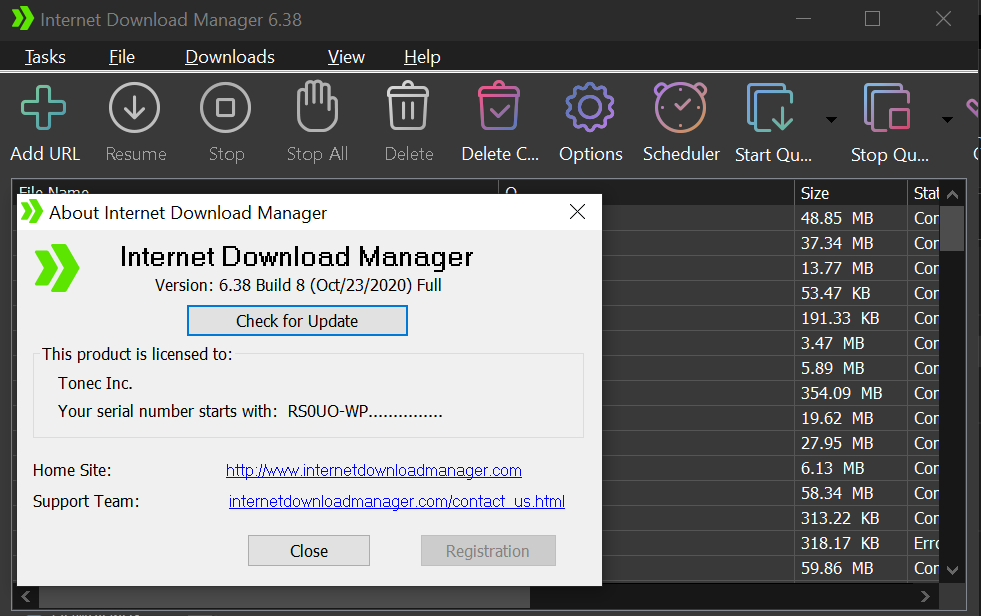The width and height of the screenshot is (981, 616).
Task: Select the row with size 59.86 MB
Action: coord(770,568)
